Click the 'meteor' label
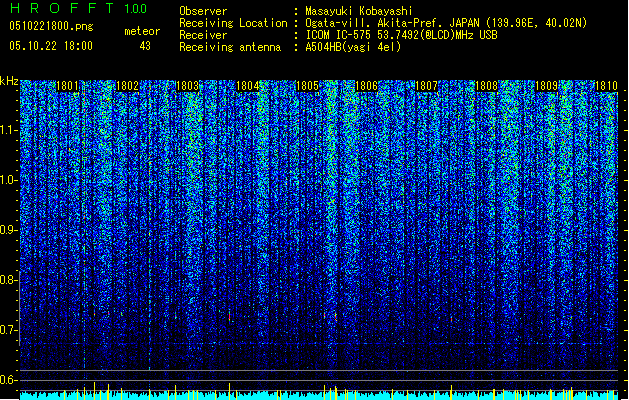 pyautogui.click(x=142, y=31)
